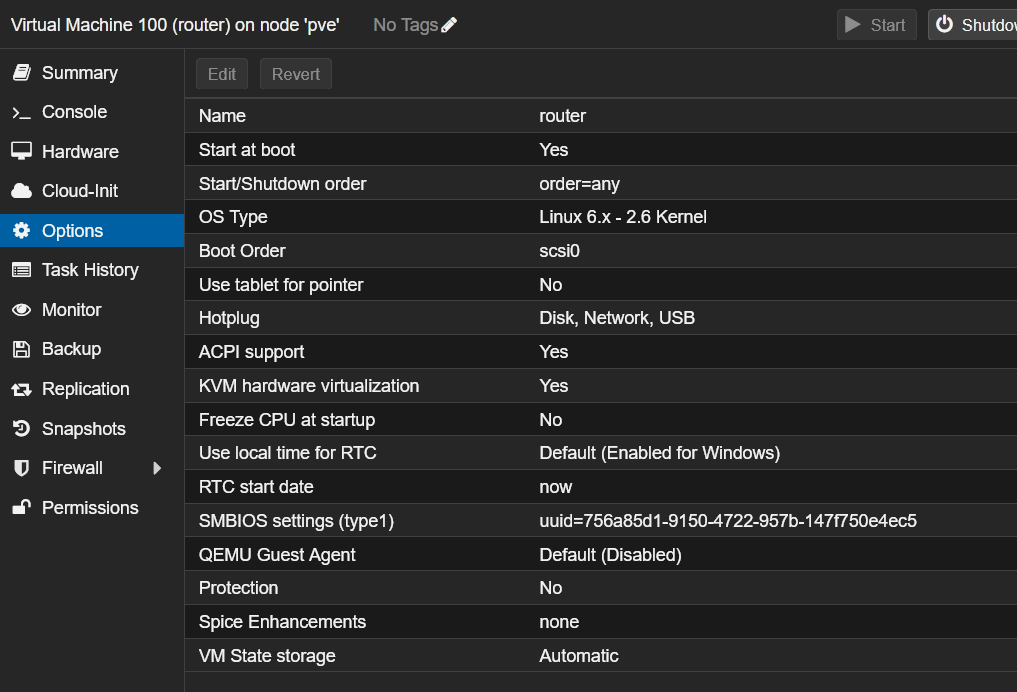Click the pencil icon next to No Tags

pos(449,25)
